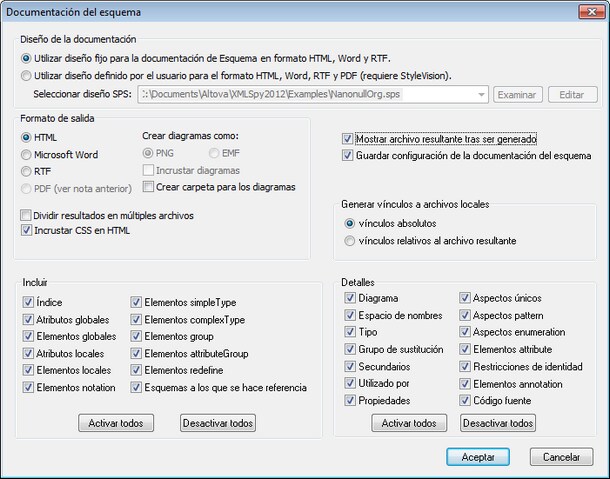Viewport: 610px width, 479px height.
Task: Select user-defined design requiring StyleVision
Action: click(26, 76)
